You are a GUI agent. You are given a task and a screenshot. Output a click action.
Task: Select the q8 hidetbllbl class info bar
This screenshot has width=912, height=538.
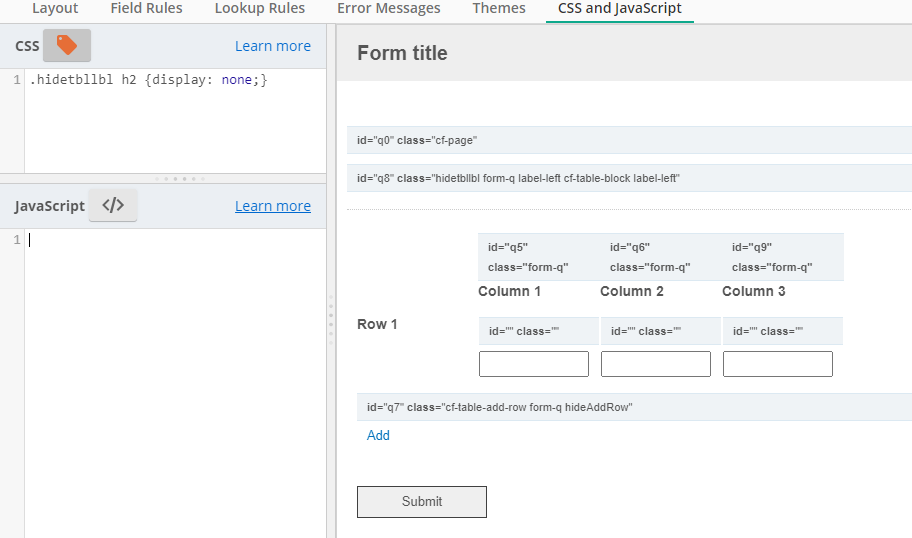(629, 178)
